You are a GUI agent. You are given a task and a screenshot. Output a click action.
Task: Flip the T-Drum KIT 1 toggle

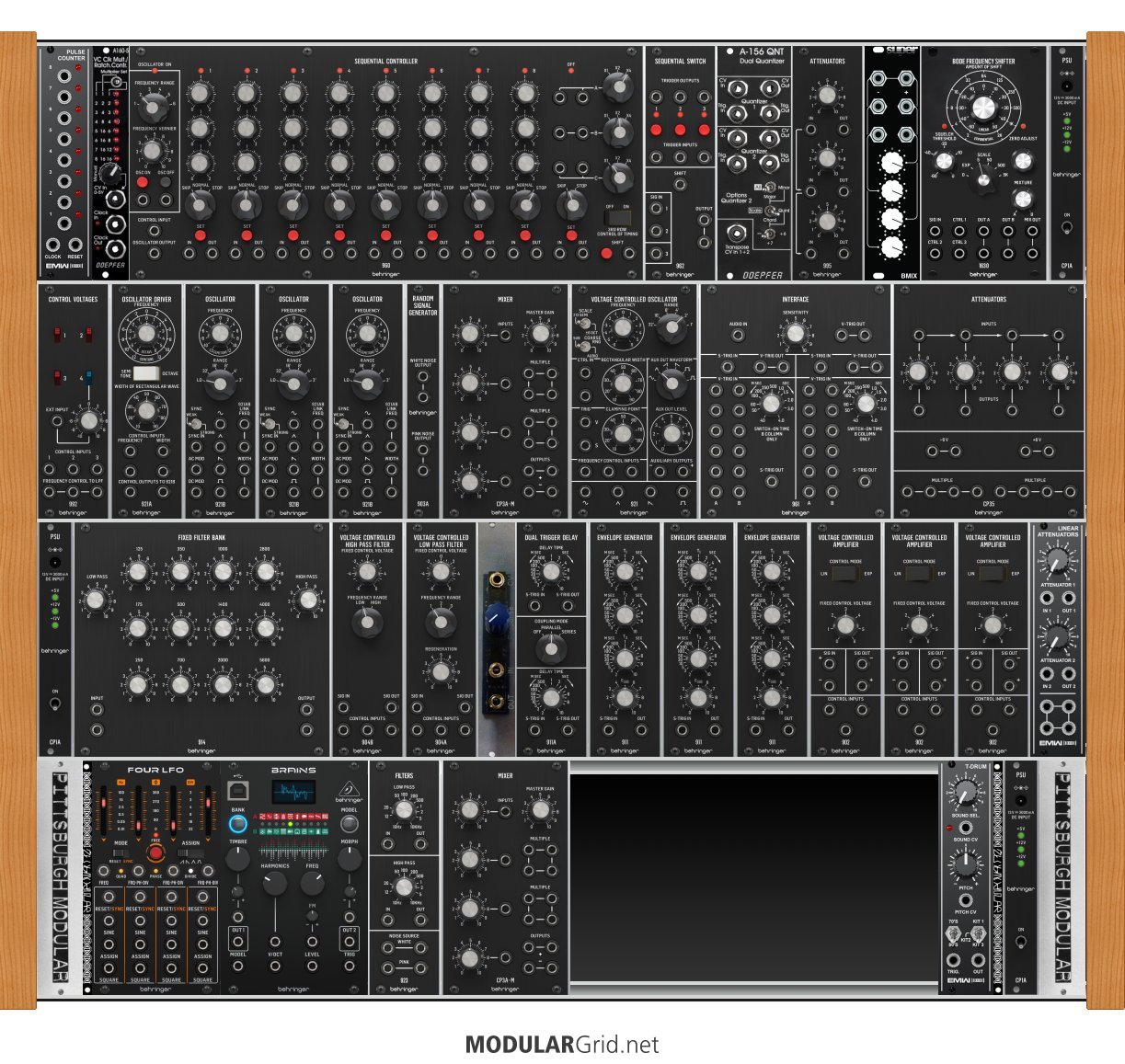click(x=977, y=936)
